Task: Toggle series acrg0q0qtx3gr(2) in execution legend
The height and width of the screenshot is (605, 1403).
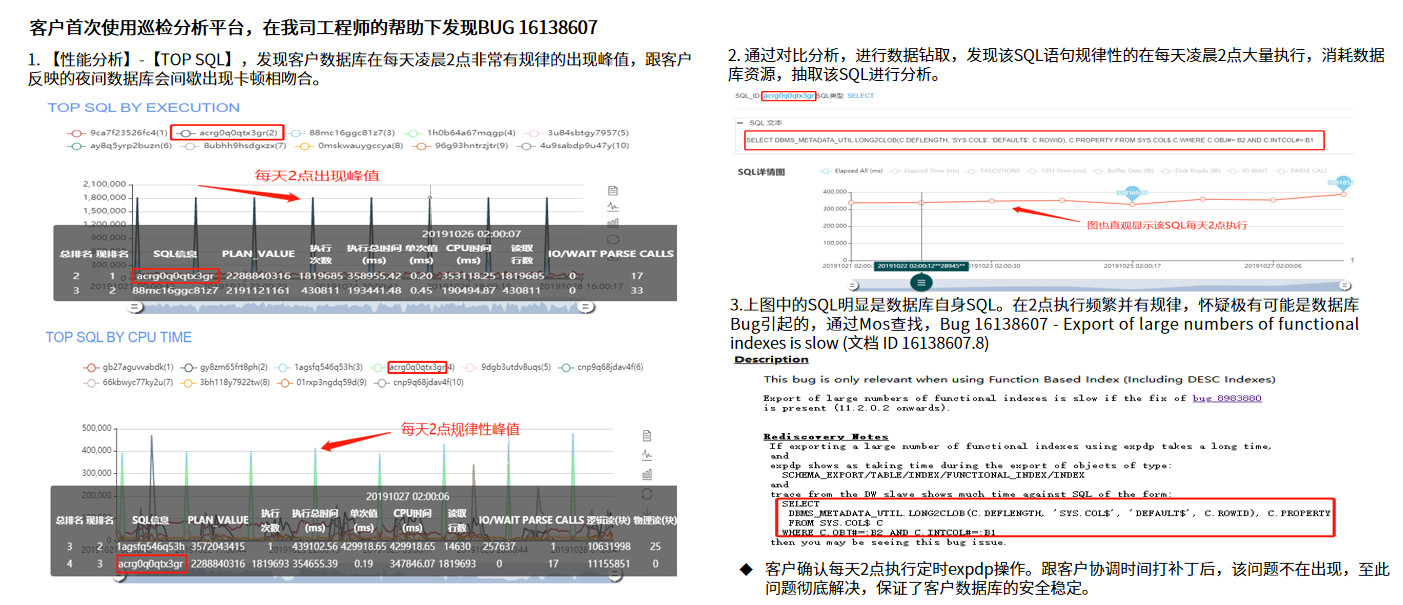Action: (x=227, y=132)
